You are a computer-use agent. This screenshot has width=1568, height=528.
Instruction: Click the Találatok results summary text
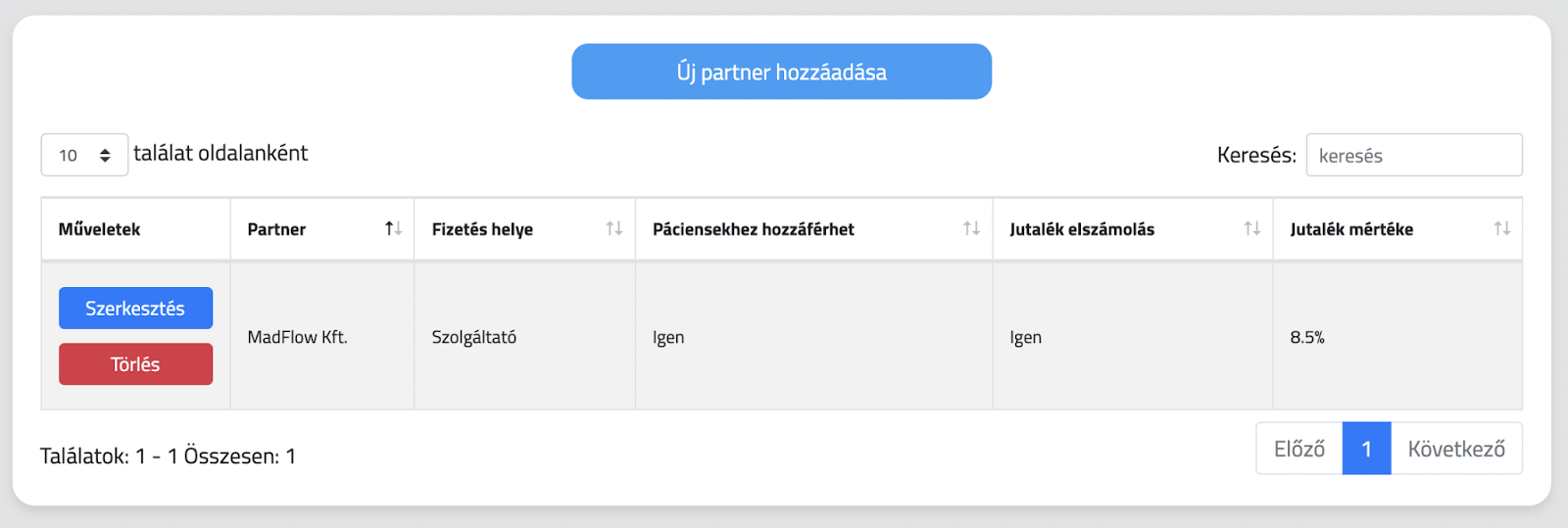(x=168, y=456)
